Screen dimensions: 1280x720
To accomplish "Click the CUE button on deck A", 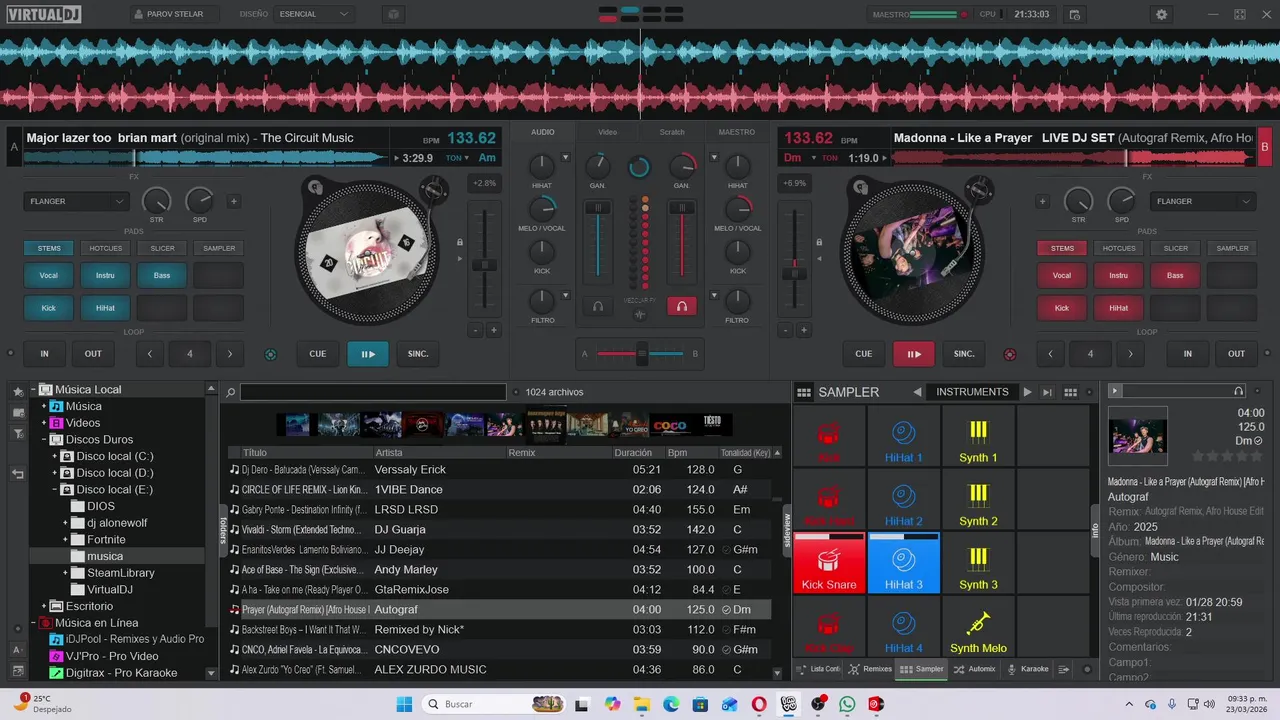I will coord(318,354).
